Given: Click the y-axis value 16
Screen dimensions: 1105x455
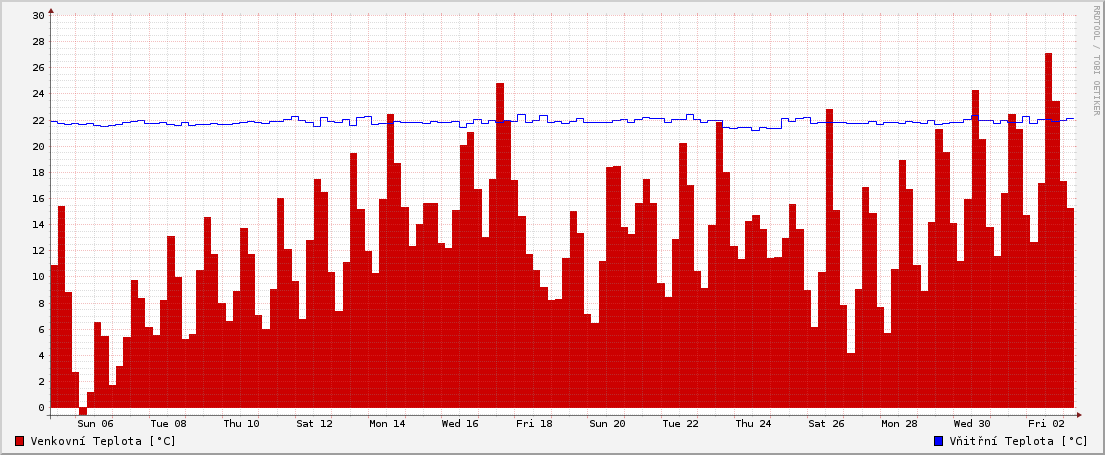Looking at the screenshot, I should (x=39, y=199).
